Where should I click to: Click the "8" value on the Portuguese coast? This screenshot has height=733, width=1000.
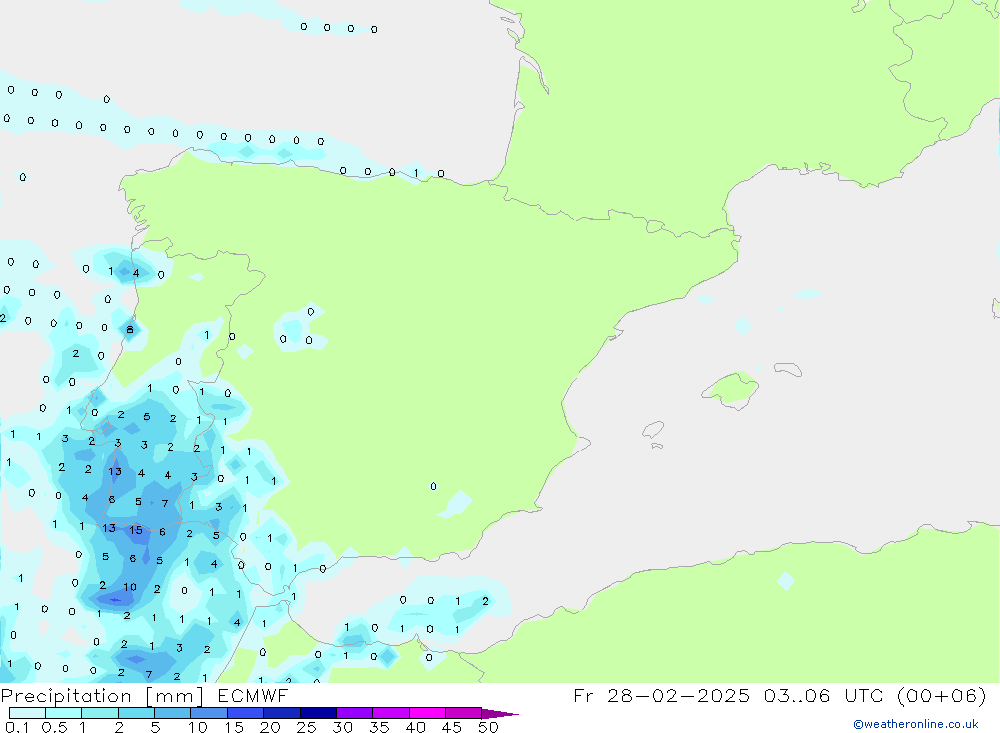(130, 330)
